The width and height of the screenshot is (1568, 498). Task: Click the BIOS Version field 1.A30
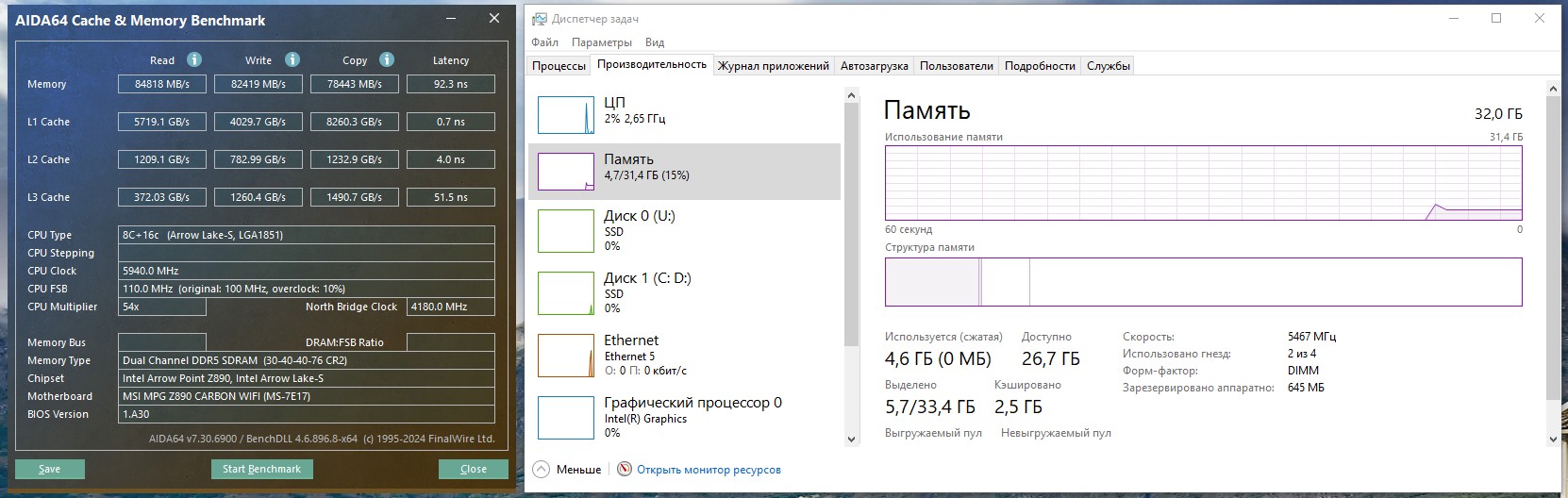coord(307,414)
